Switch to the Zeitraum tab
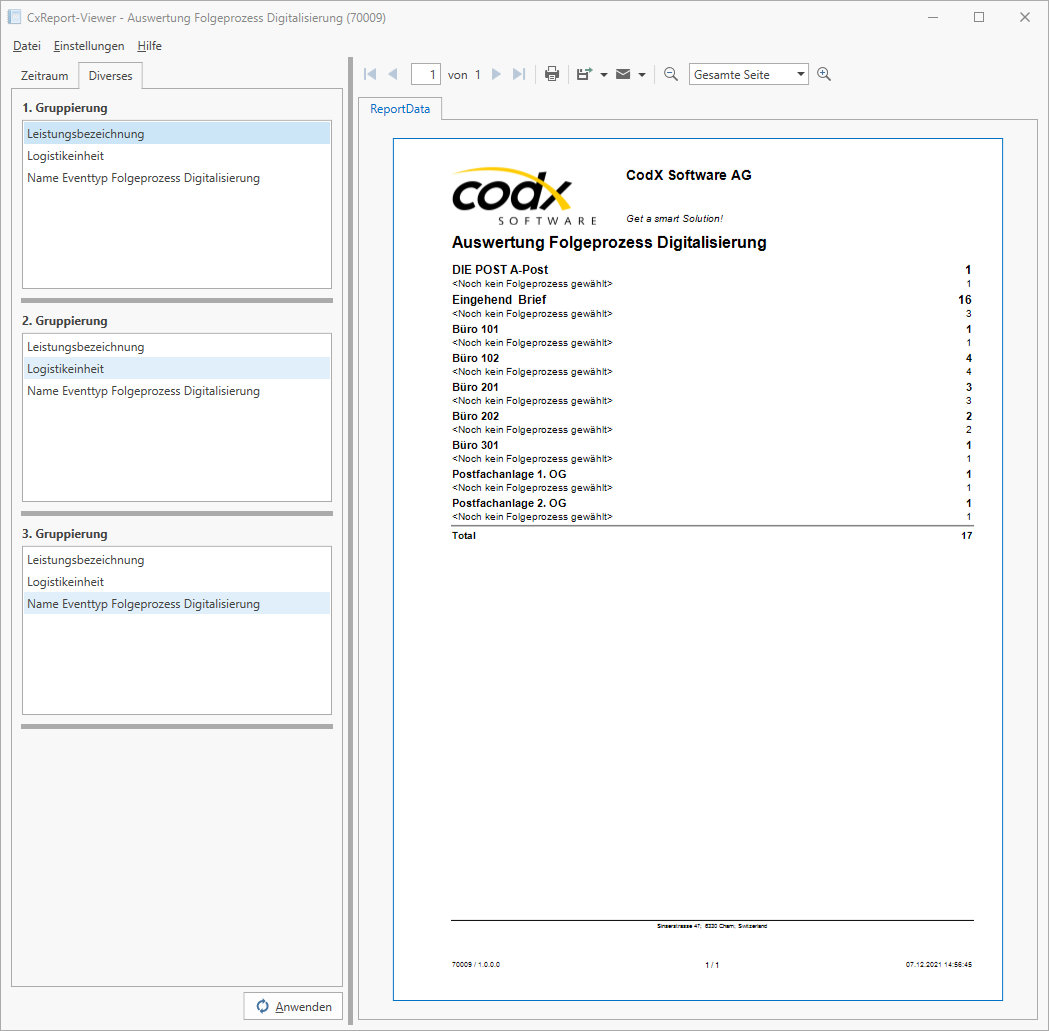 point(44,75)
